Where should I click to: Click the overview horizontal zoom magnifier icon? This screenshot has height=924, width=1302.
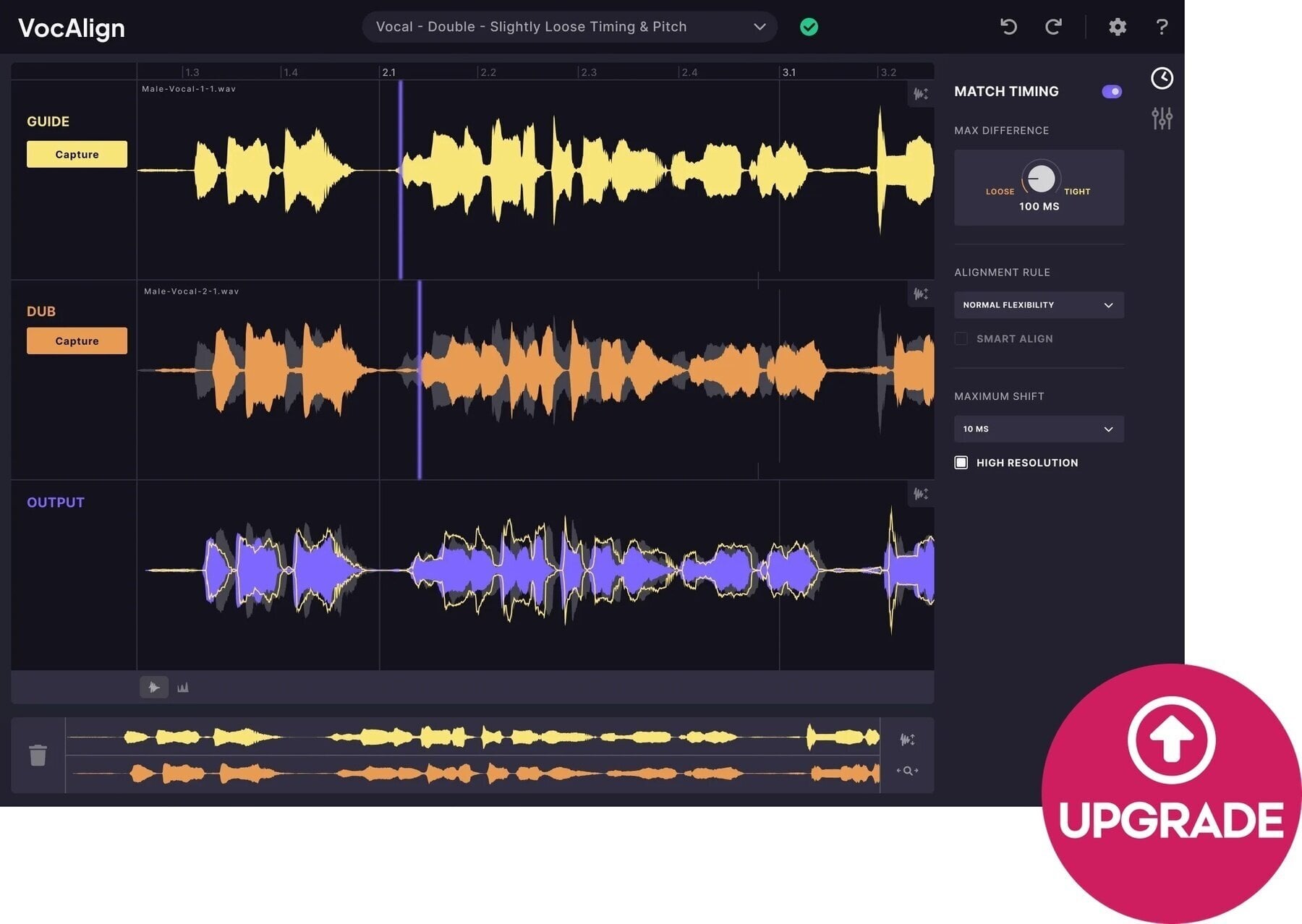pyautogui.click(x=907, y=771)
